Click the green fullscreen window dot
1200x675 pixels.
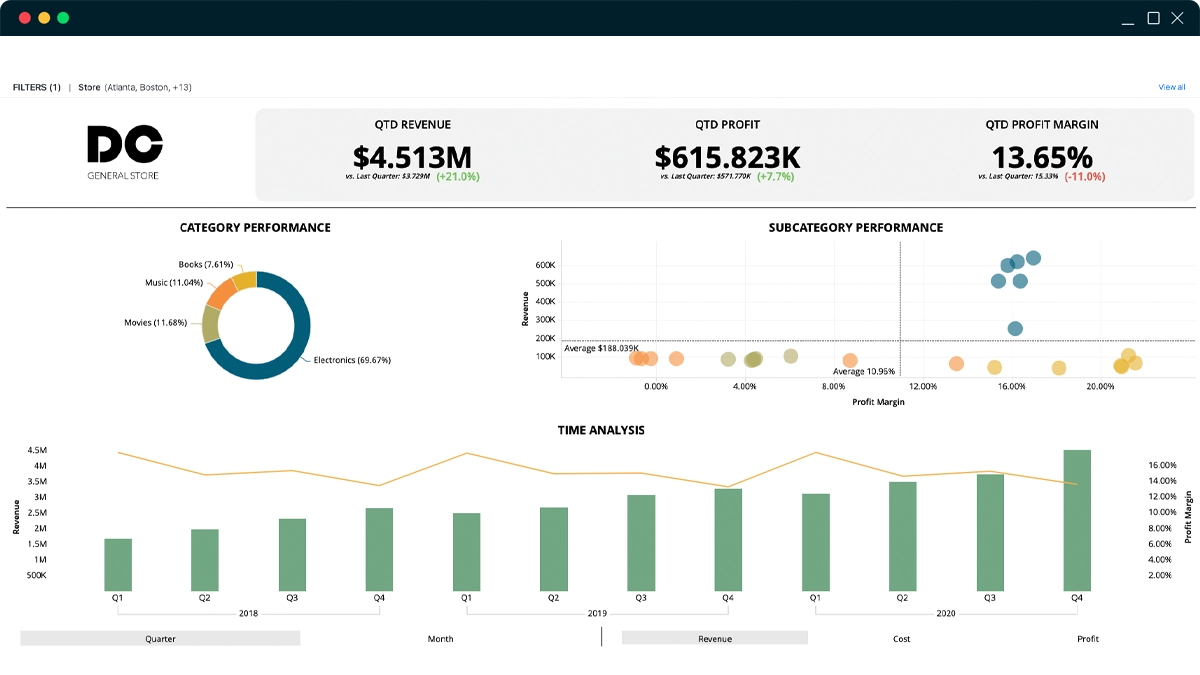63,18
